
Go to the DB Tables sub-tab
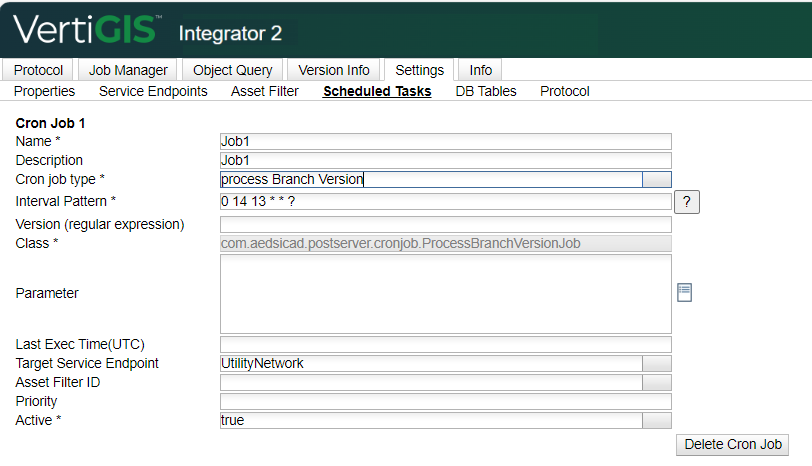coord(486,91)
